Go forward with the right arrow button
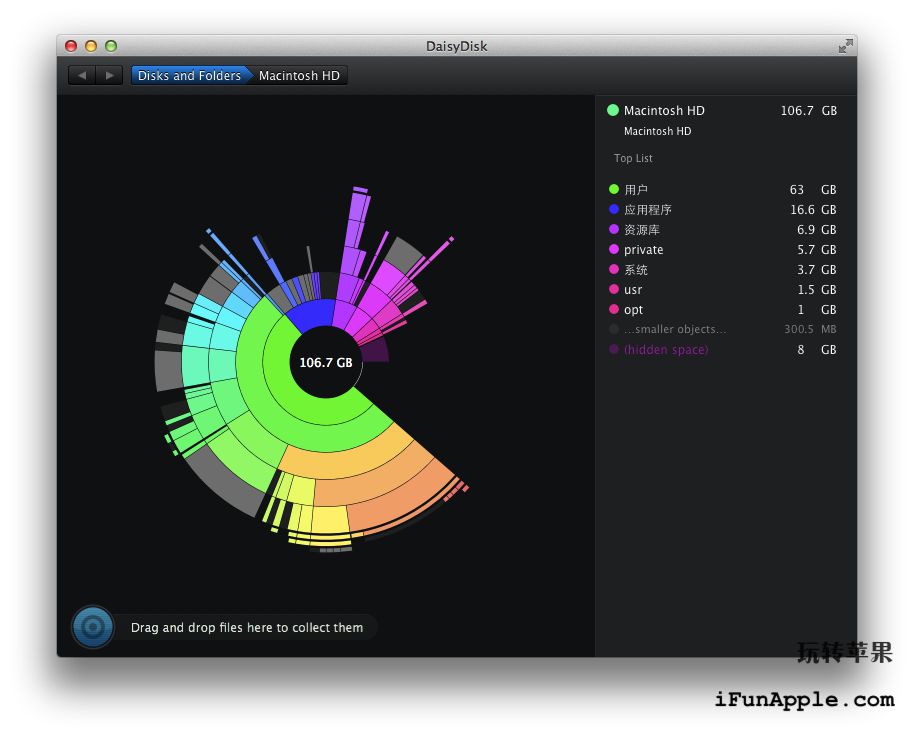The width and height of the screenshot is (914, 736). click(x=109, y=75)
